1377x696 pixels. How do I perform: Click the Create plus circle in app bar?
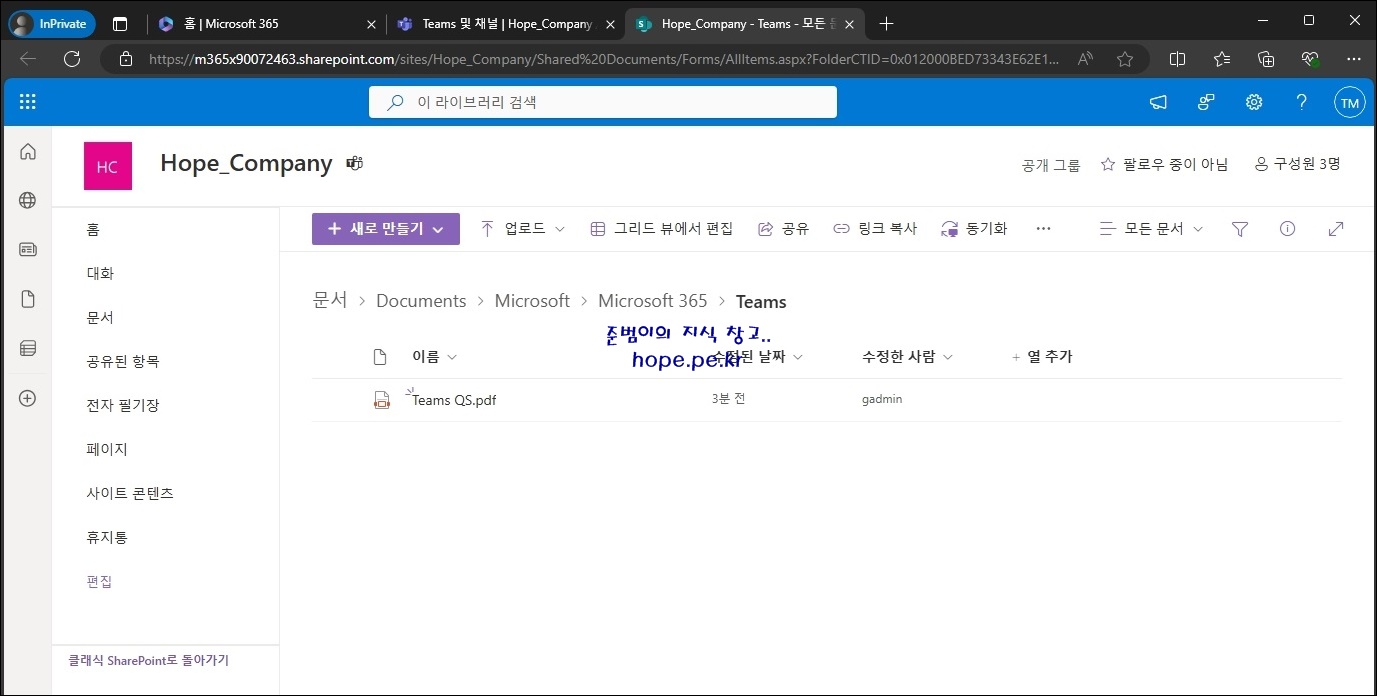28,398
